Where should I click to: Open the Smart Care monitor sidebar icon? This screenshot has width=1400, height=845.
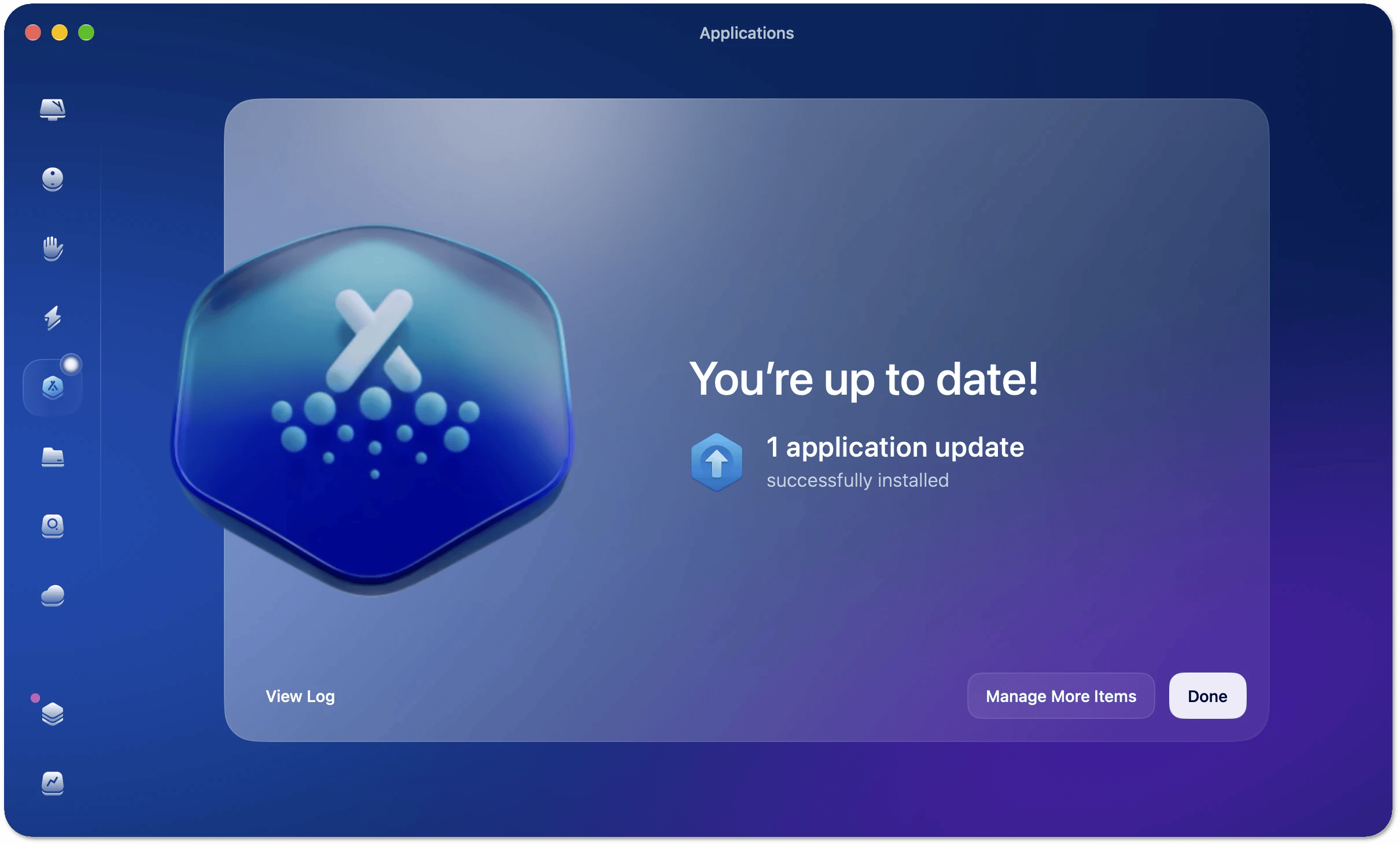(x=52, y=109)
